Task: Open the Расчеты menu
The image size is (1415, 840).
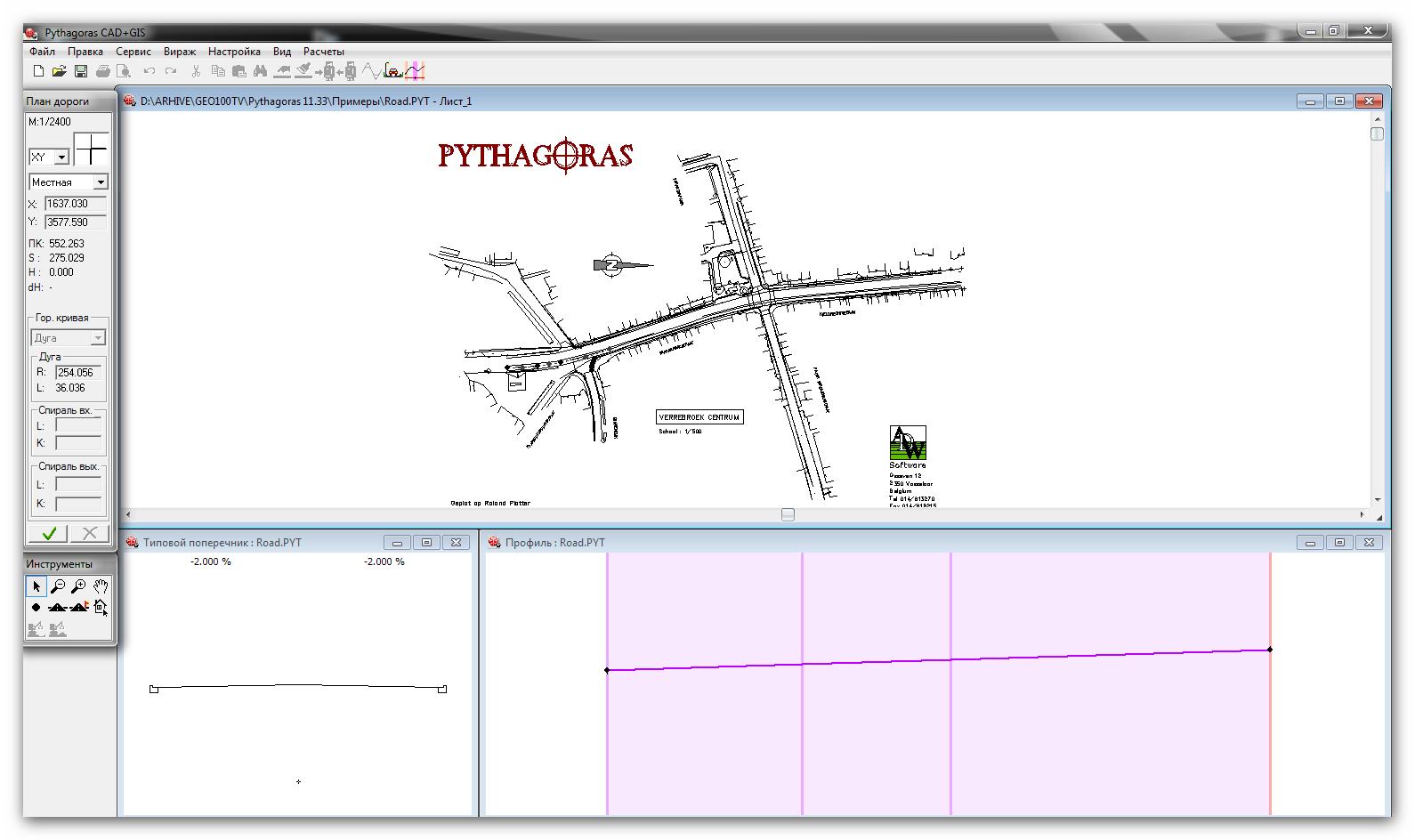Action: (323, 52)
